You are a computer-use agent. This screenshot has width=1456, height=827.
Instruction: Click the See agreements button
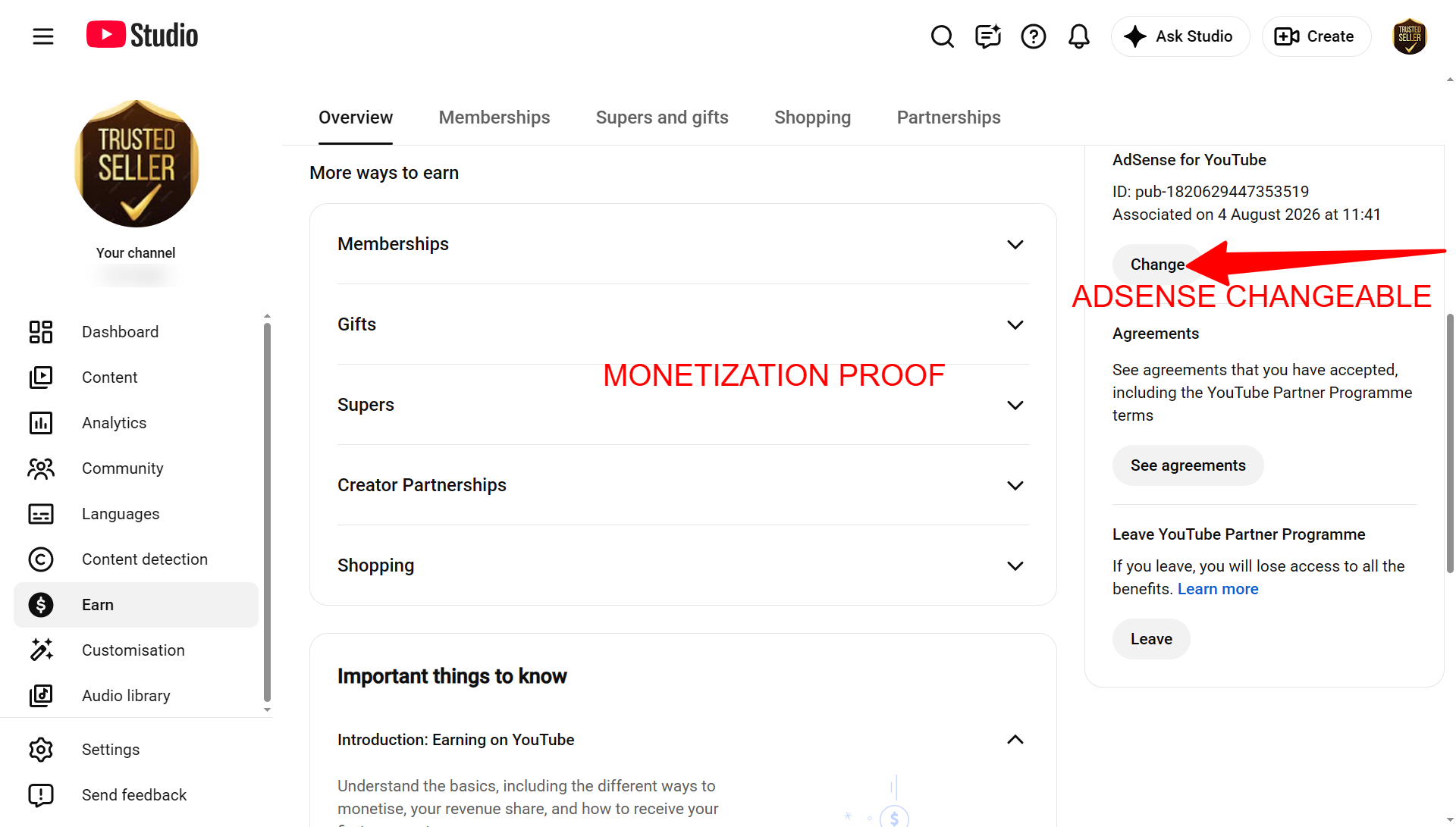(1188, 465)
